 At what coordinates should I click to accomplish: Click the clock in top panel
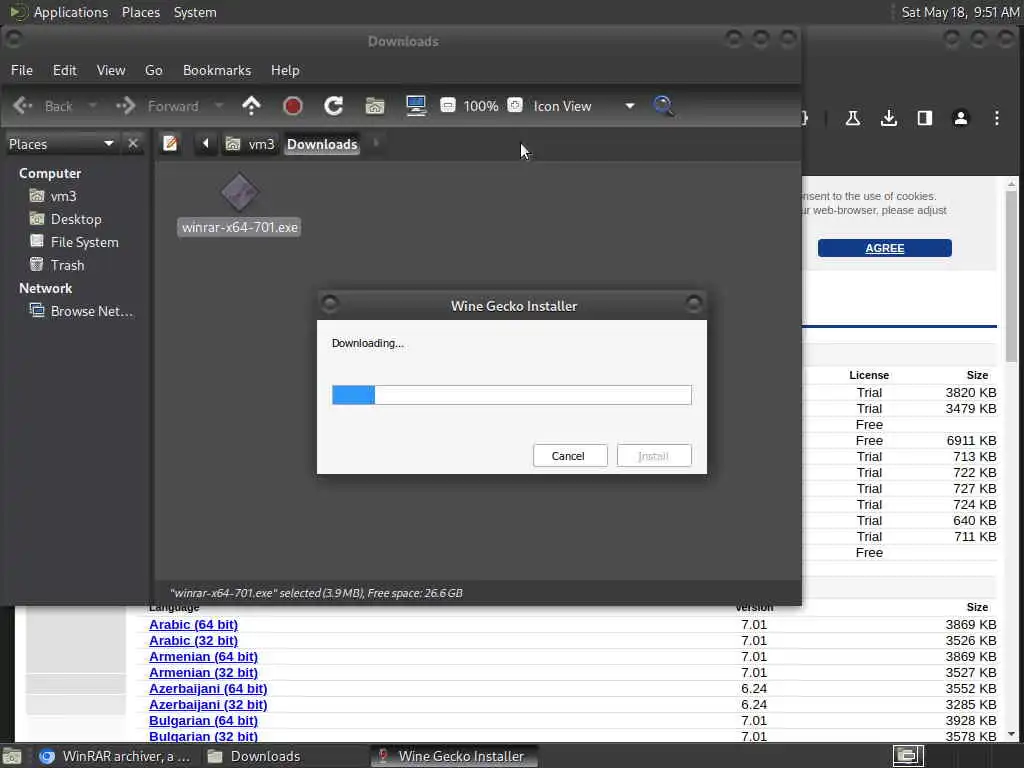[959, 12]
